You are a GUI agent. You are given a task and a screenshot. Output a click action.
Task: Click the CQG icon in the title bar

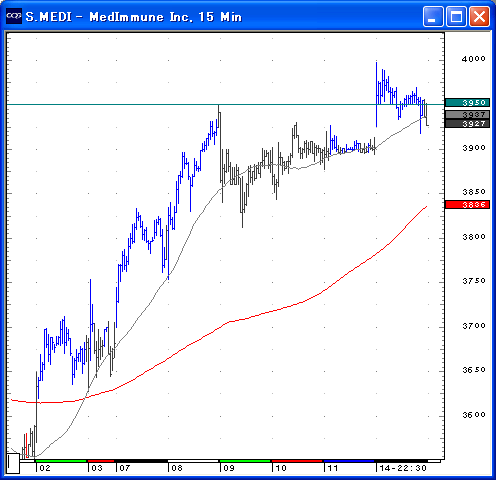click(x=14, y=16)
